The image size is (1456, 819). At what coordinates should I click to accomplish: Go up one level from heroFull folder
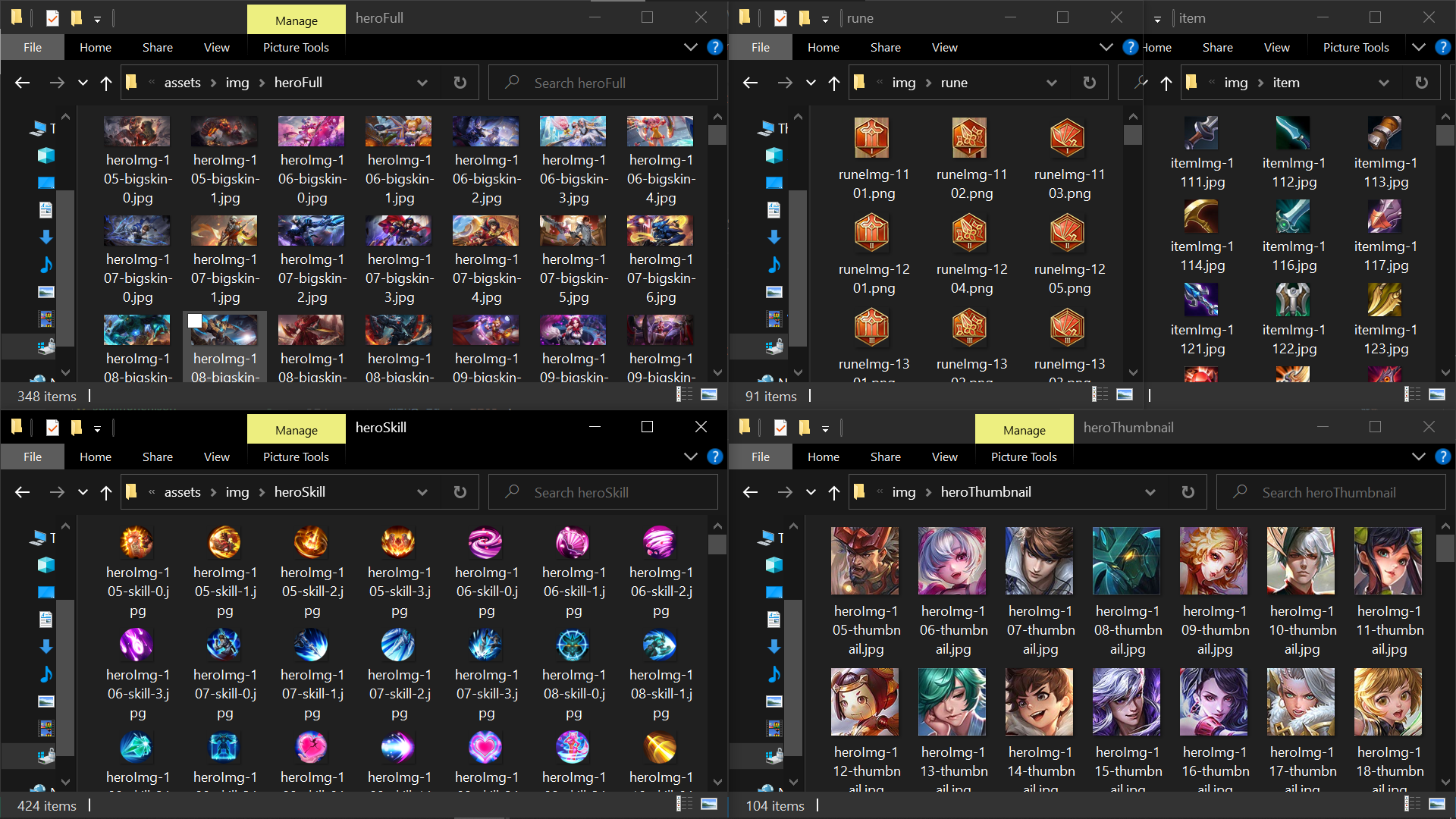[x=106, y=83]
